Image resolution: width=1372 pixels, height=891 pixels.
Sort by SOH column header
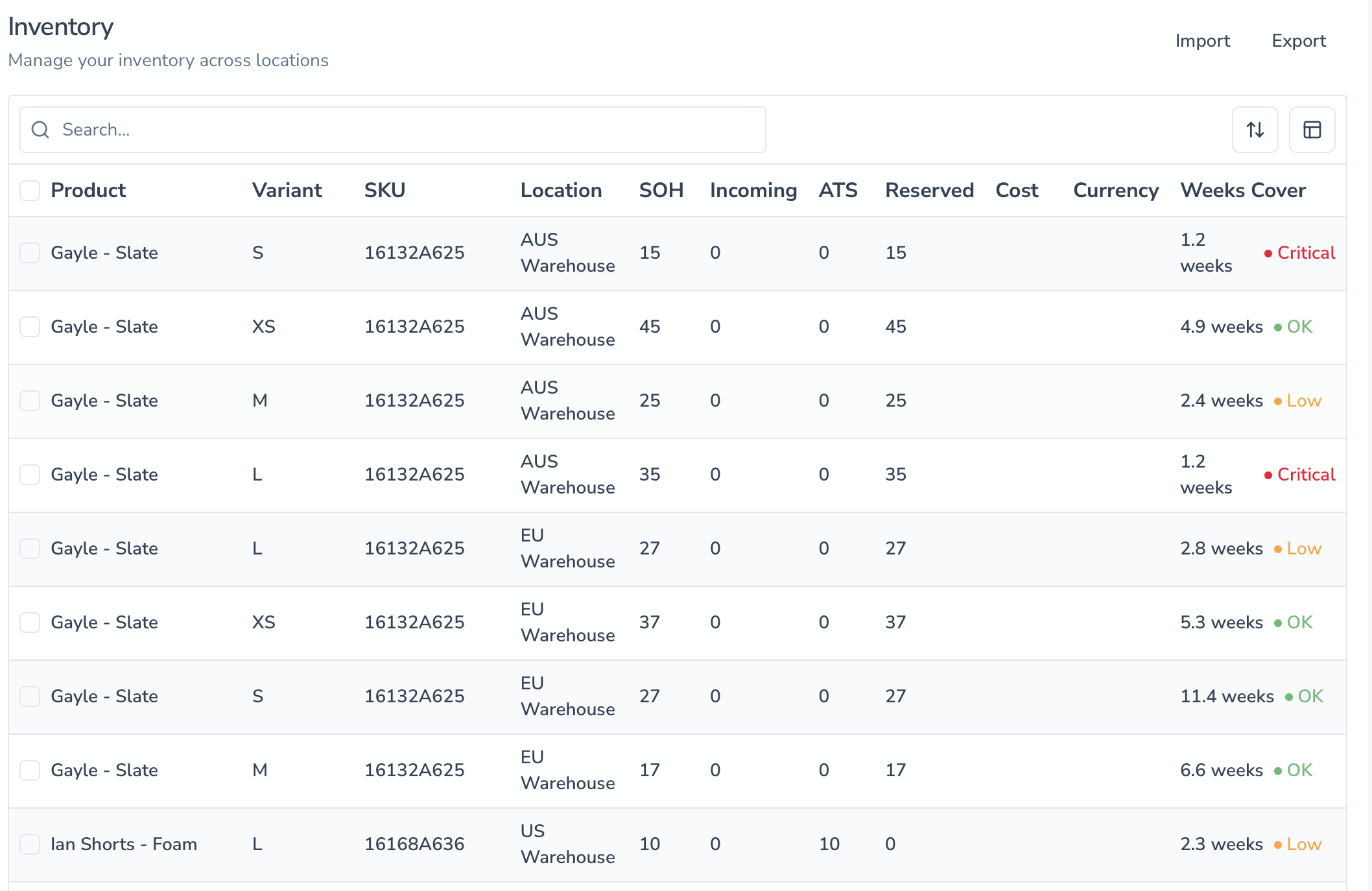(661, 191)
